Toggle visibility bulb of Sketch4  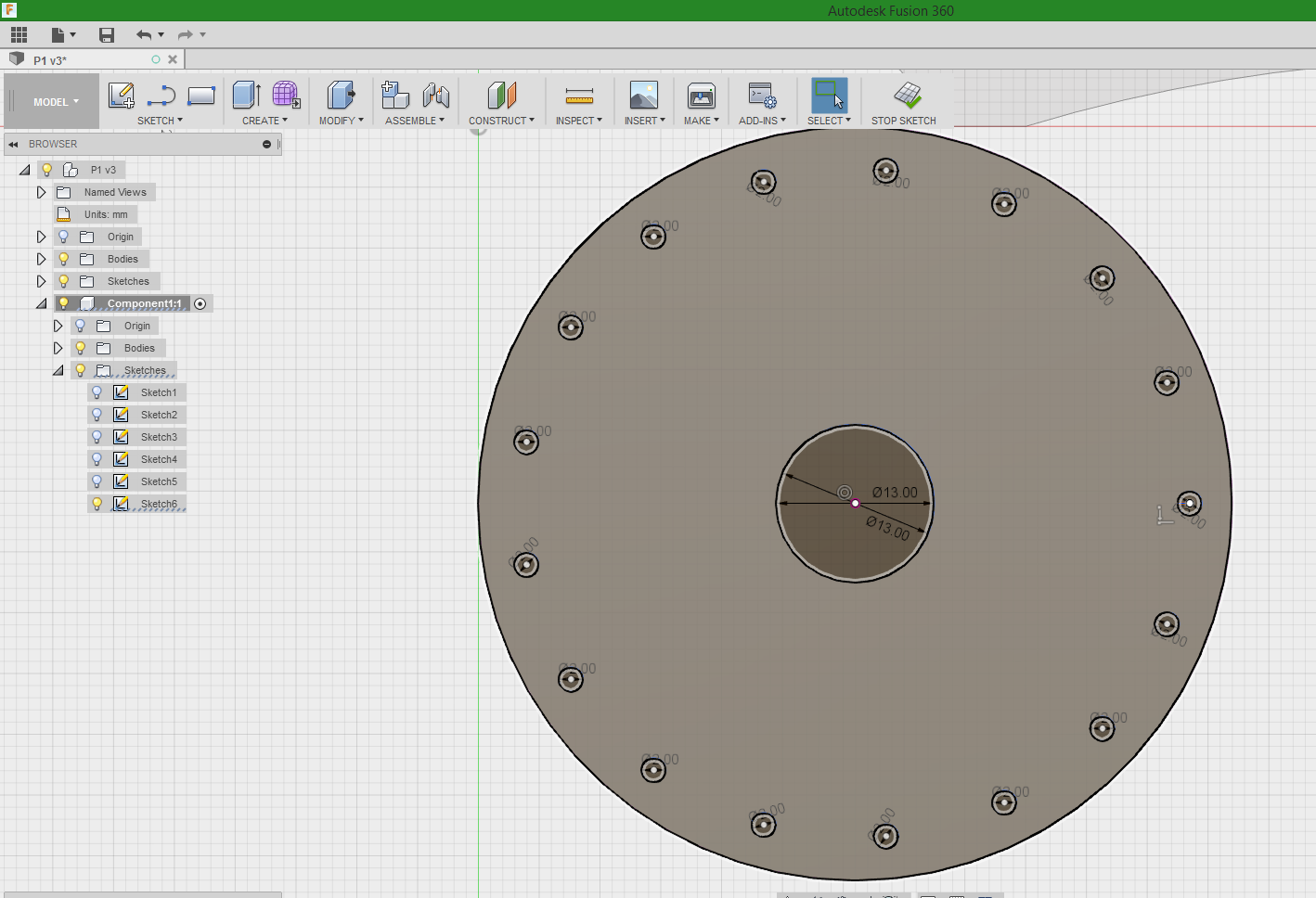(x=97, y=459)
